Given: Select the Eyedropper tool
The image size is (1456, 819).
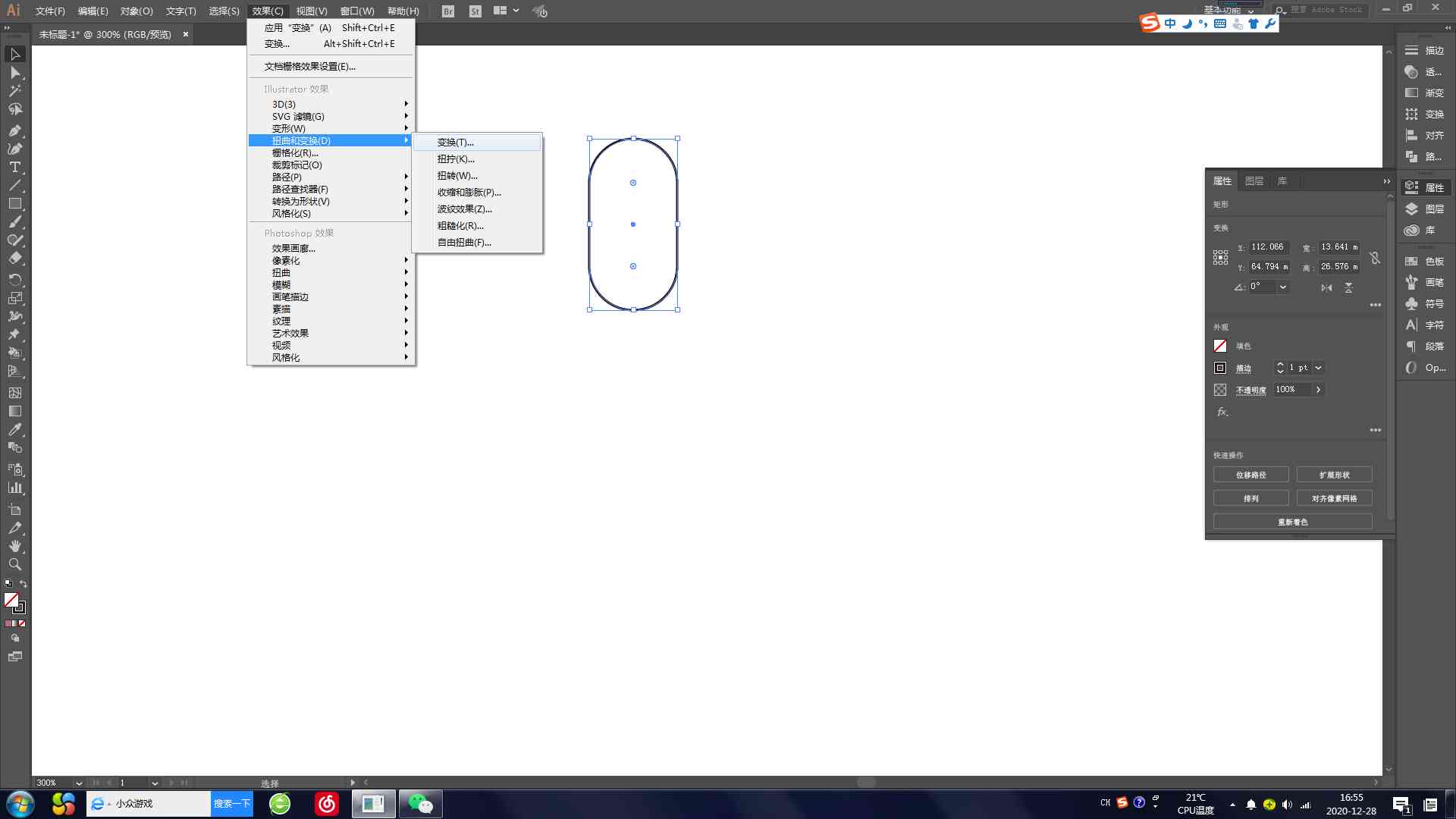Looking at the screenshot, I should click(x=14, y=429).
